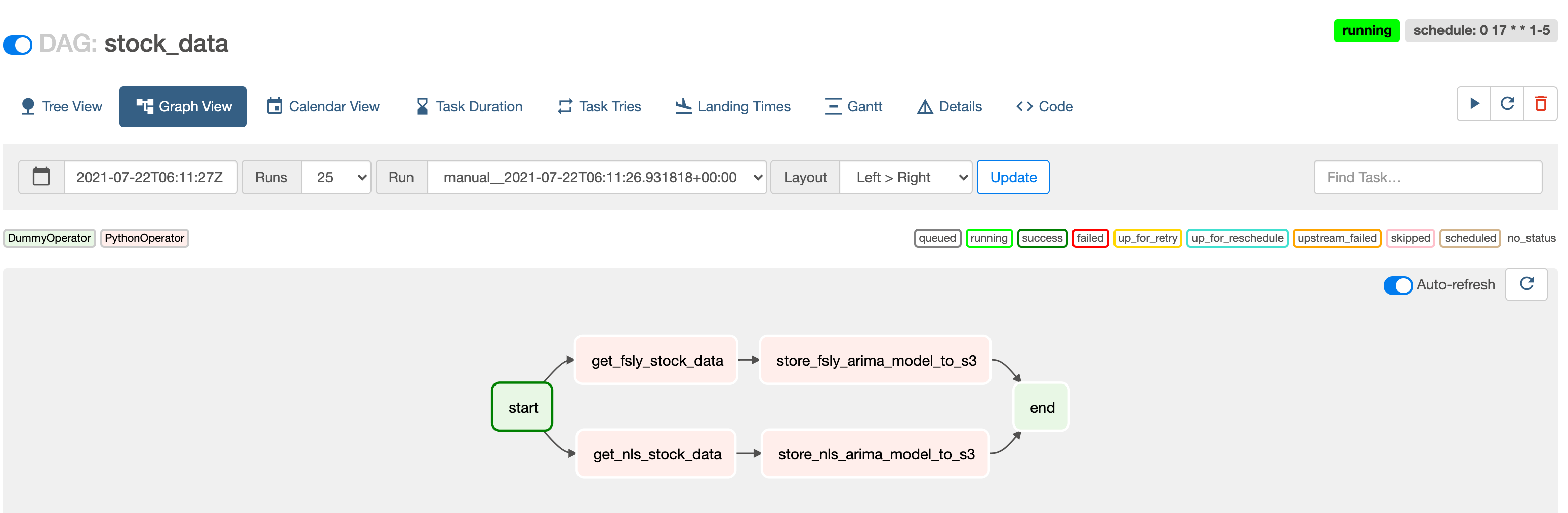
Task: Click the up_for_reschedule status legend
Action: point(1237,238)
